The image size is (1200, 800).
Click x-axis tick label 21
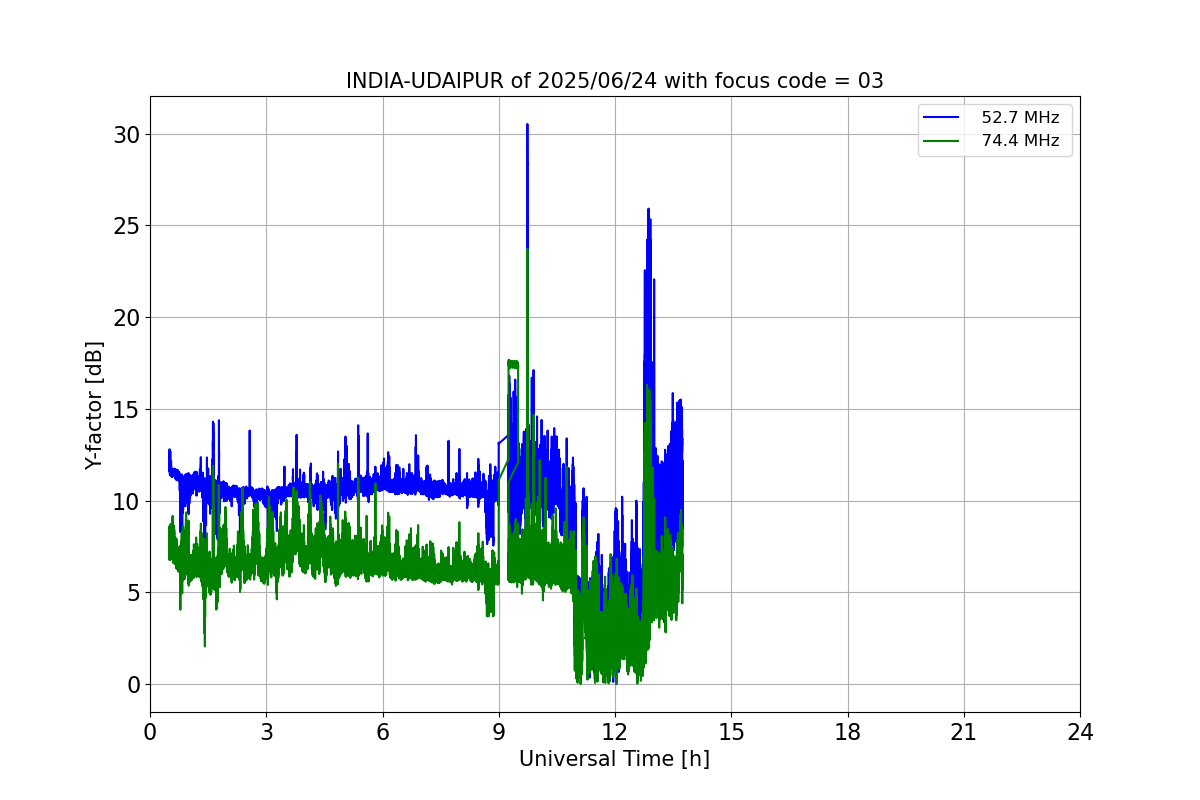click(x=964, y=732)
